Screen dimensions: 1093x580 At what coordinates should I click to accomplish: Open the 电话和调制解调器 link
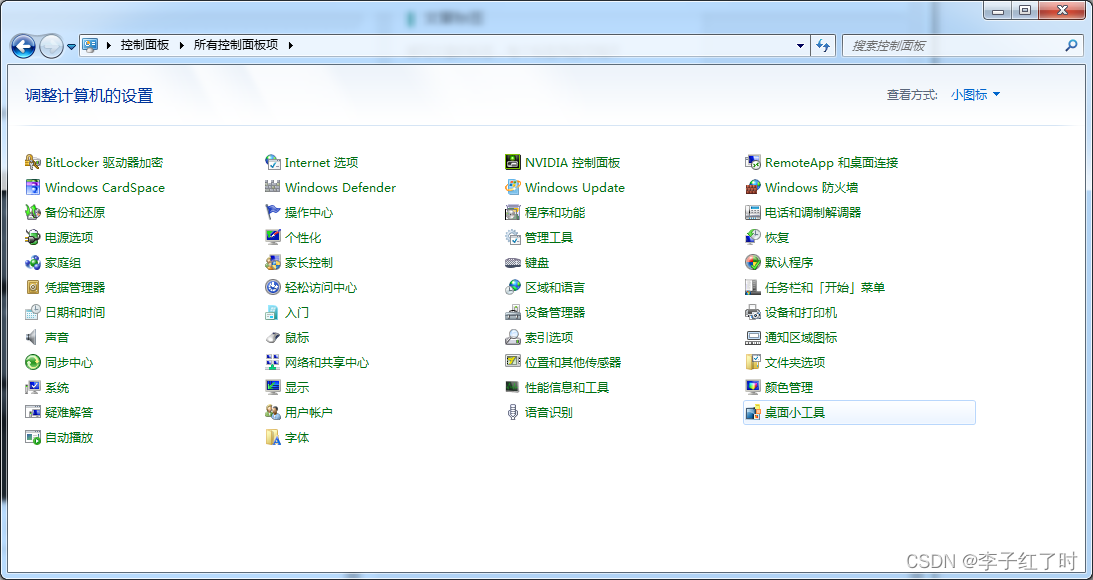813,213
